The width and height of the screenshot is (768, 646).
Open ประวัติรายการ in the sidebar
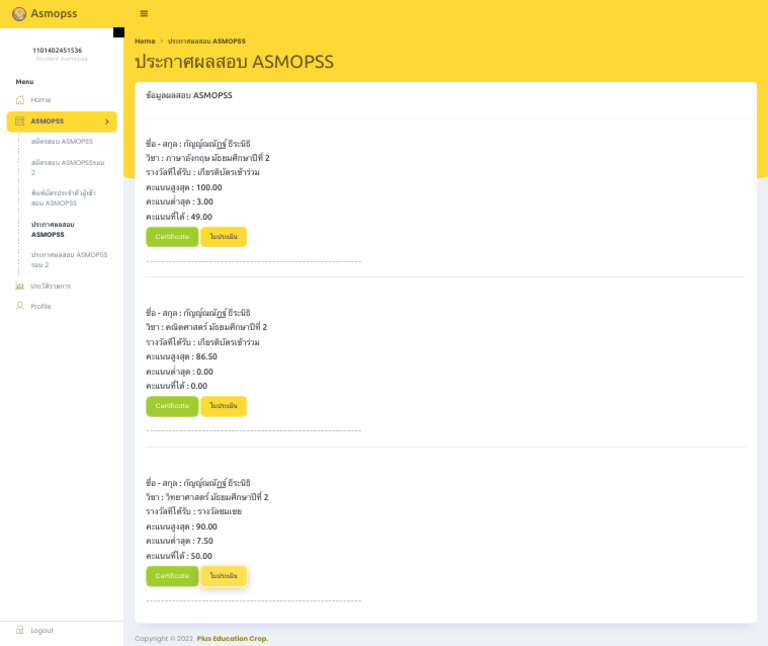click(51, 286)
